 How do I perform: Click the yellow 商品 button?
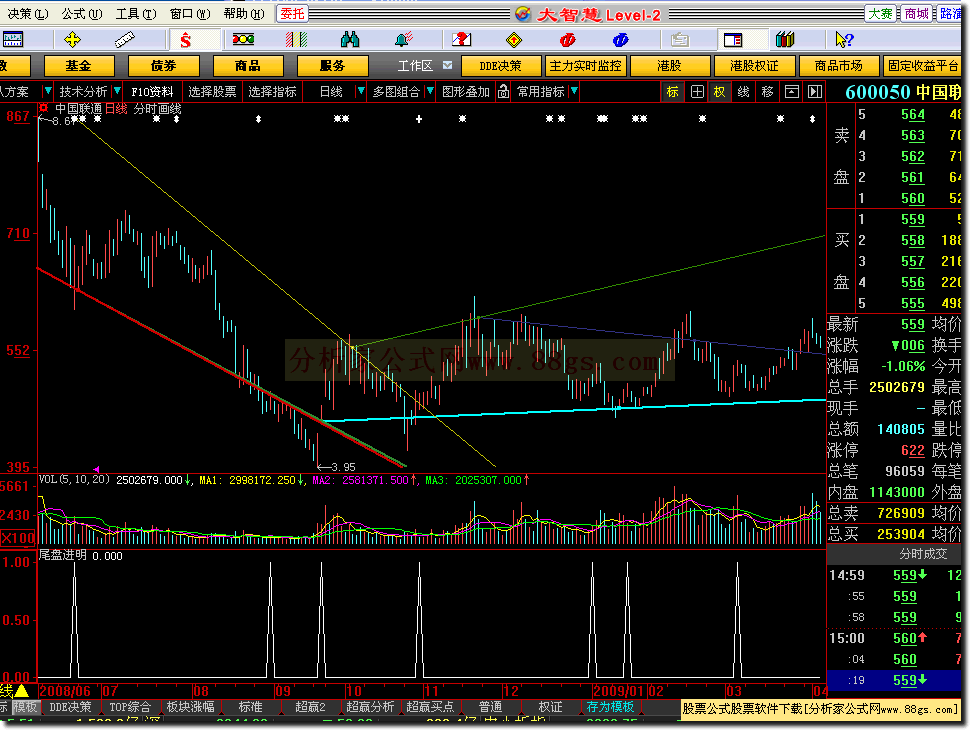[248, 66]
